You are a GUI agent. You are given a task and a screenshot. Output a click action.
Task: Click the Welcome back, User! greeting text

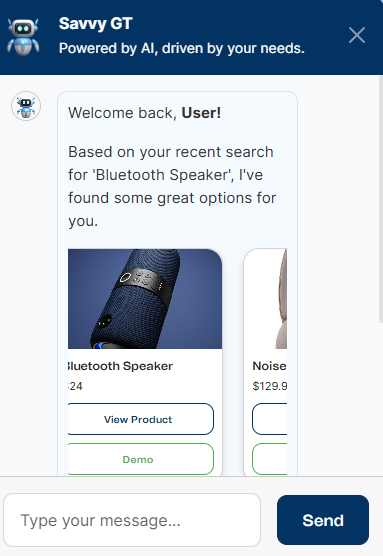tap(145, 113)
